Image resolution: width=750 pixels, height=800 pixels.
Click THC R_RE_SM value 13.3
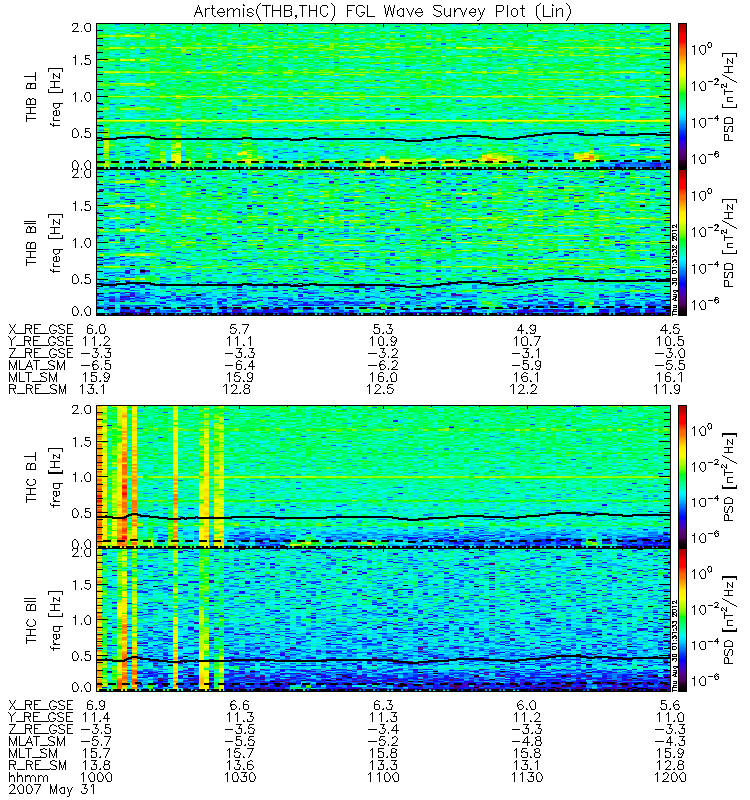(x=383, y=765)
